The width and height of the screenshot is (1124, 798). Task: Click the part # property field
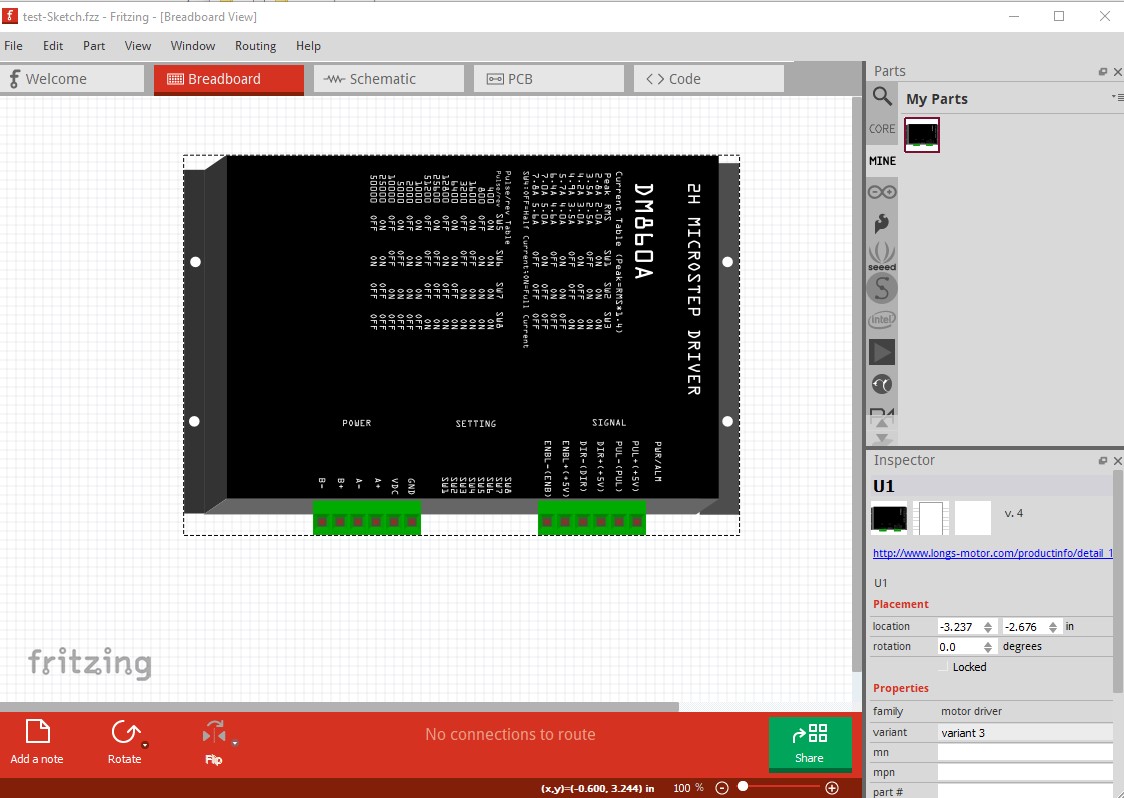tap(1025, 792)
